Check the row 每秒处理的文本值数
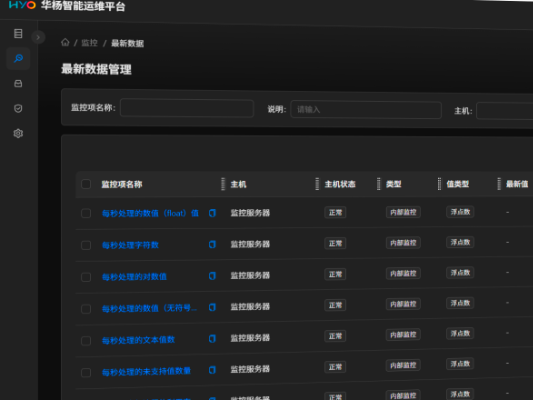Screen dimensions: 533x400 (x=86, y=341)
